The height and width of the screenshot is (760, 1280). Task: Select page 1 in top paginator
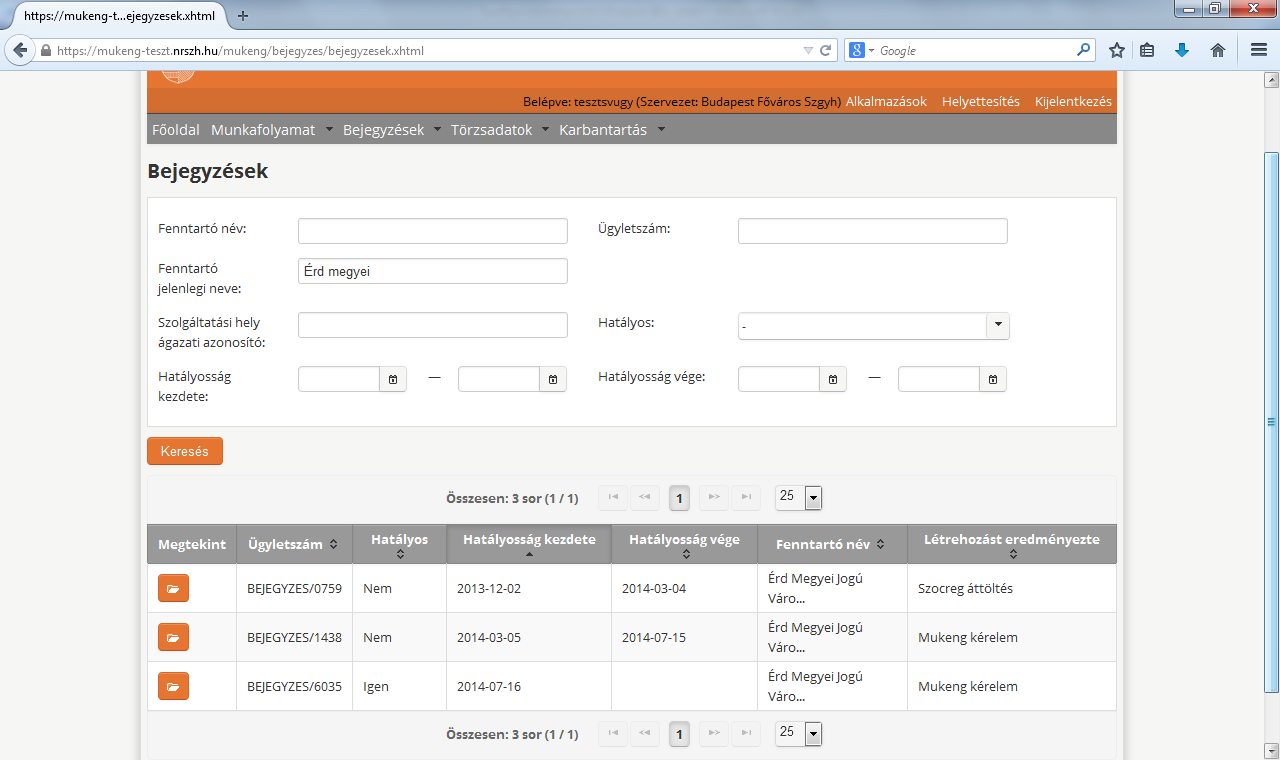click(x=679, y=497)
